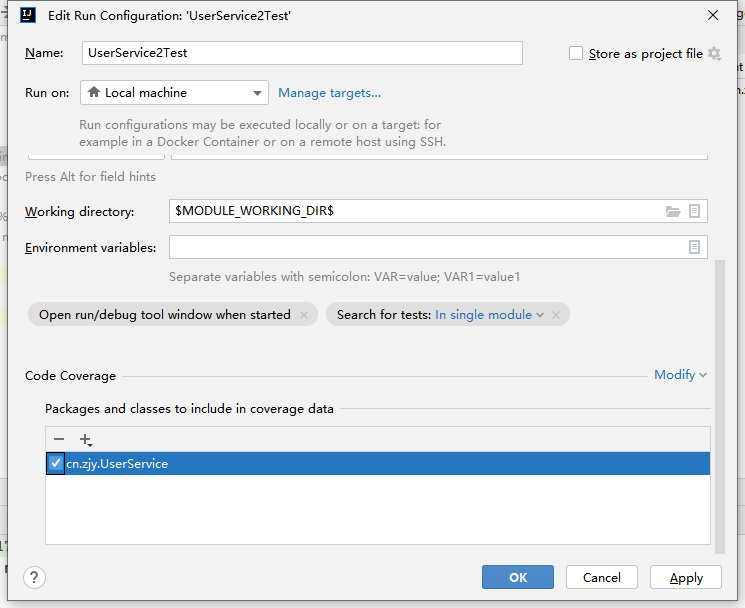Open the help question mark icon
Viewport: 745px width, 608px height.
(34, 577)
